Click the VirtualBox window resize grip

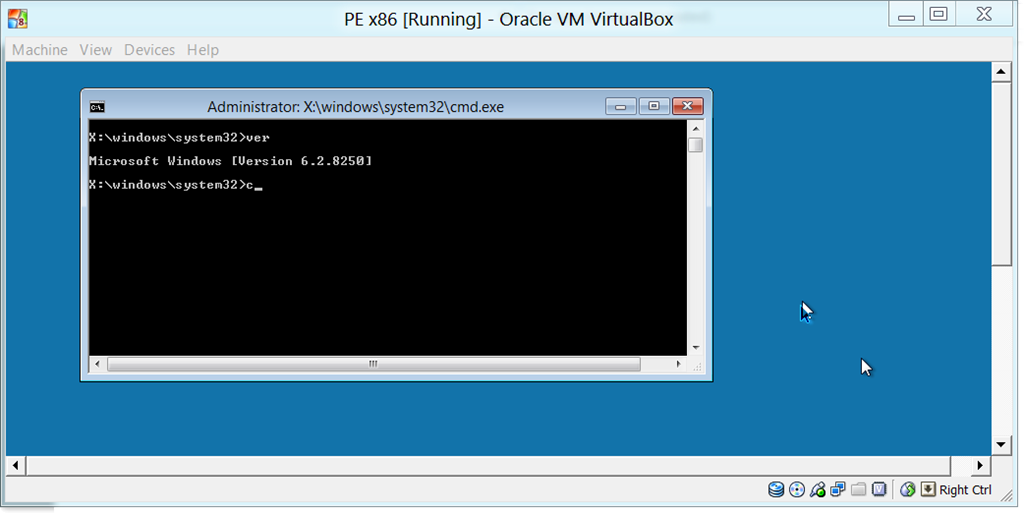click(x=1006, y=495)
